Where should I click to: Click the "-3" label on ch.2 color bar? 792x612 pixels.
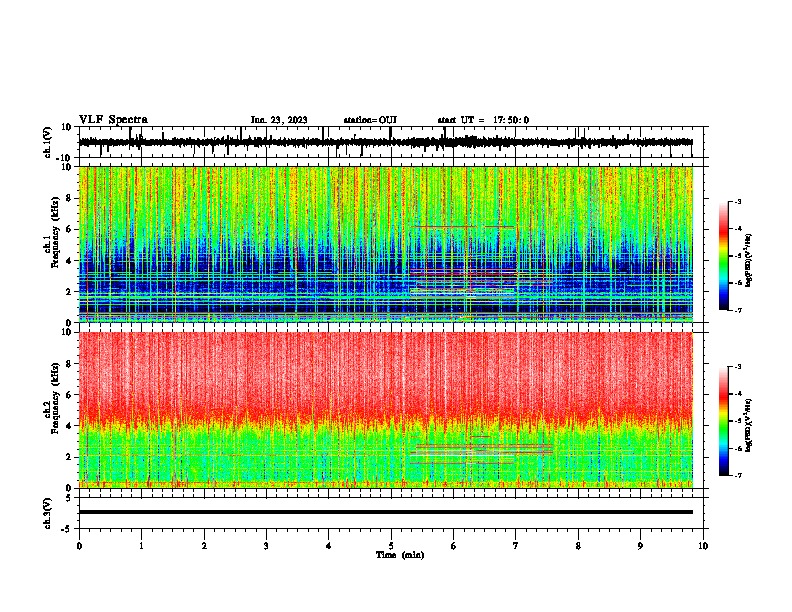(738, 367)
